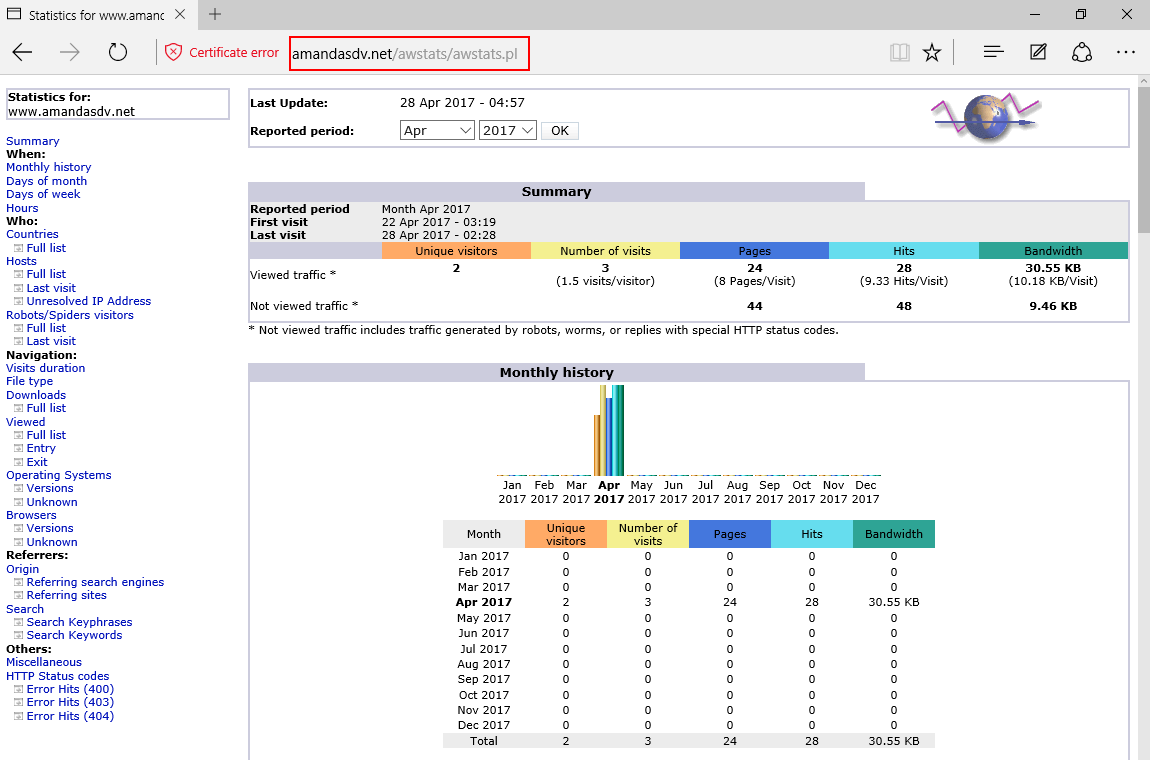Image resolution: width=1150 pixels, height=760 pixels.
Task: Click the Certificate error shield icon
Action: pyautogui.click(x=173, y=52)
